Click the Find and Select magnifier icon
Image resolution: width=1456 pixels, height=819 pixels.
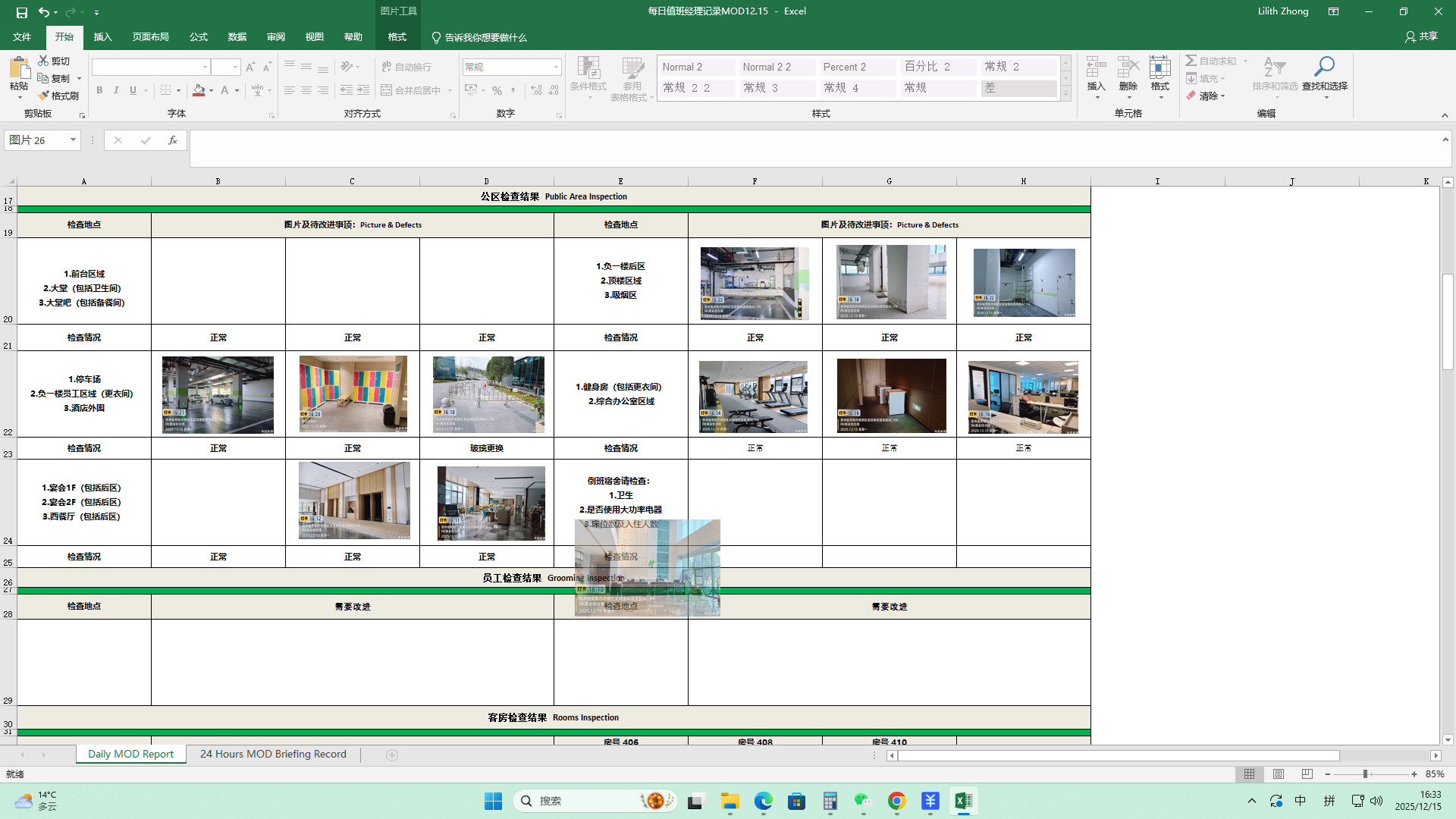[1324, 67]
